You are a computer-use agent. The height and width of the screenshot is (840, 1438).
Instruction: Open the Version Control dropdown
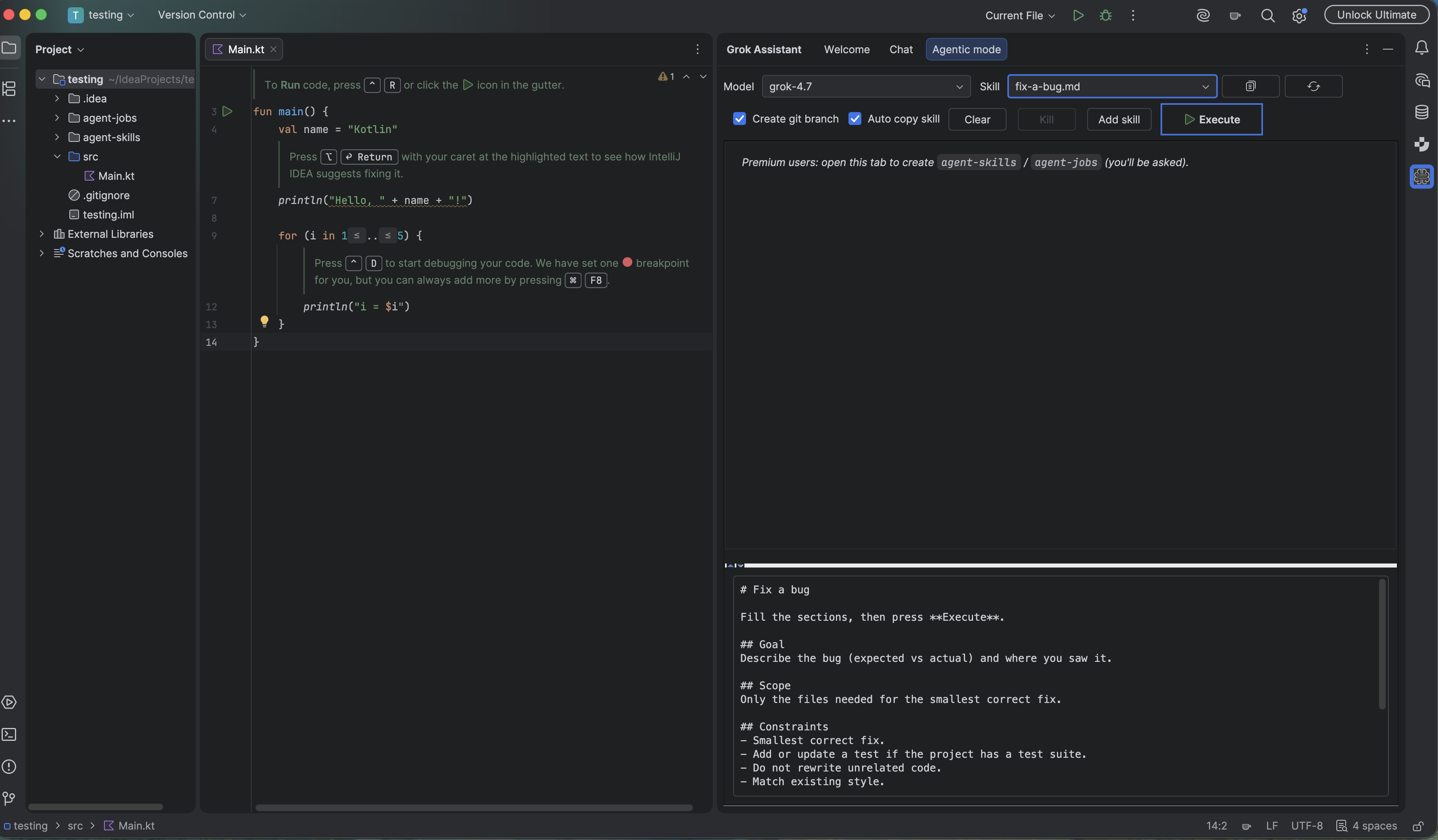tap(202, 15)
